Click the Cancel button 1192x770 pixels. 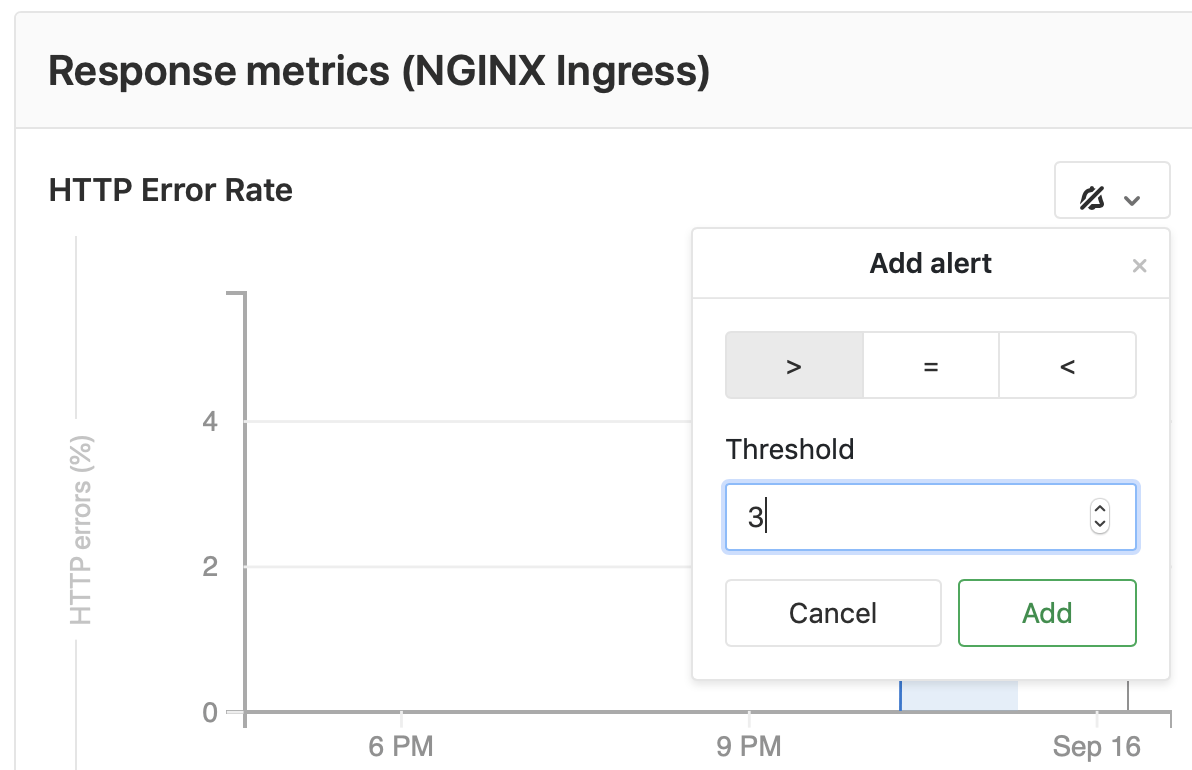[833, 613]
